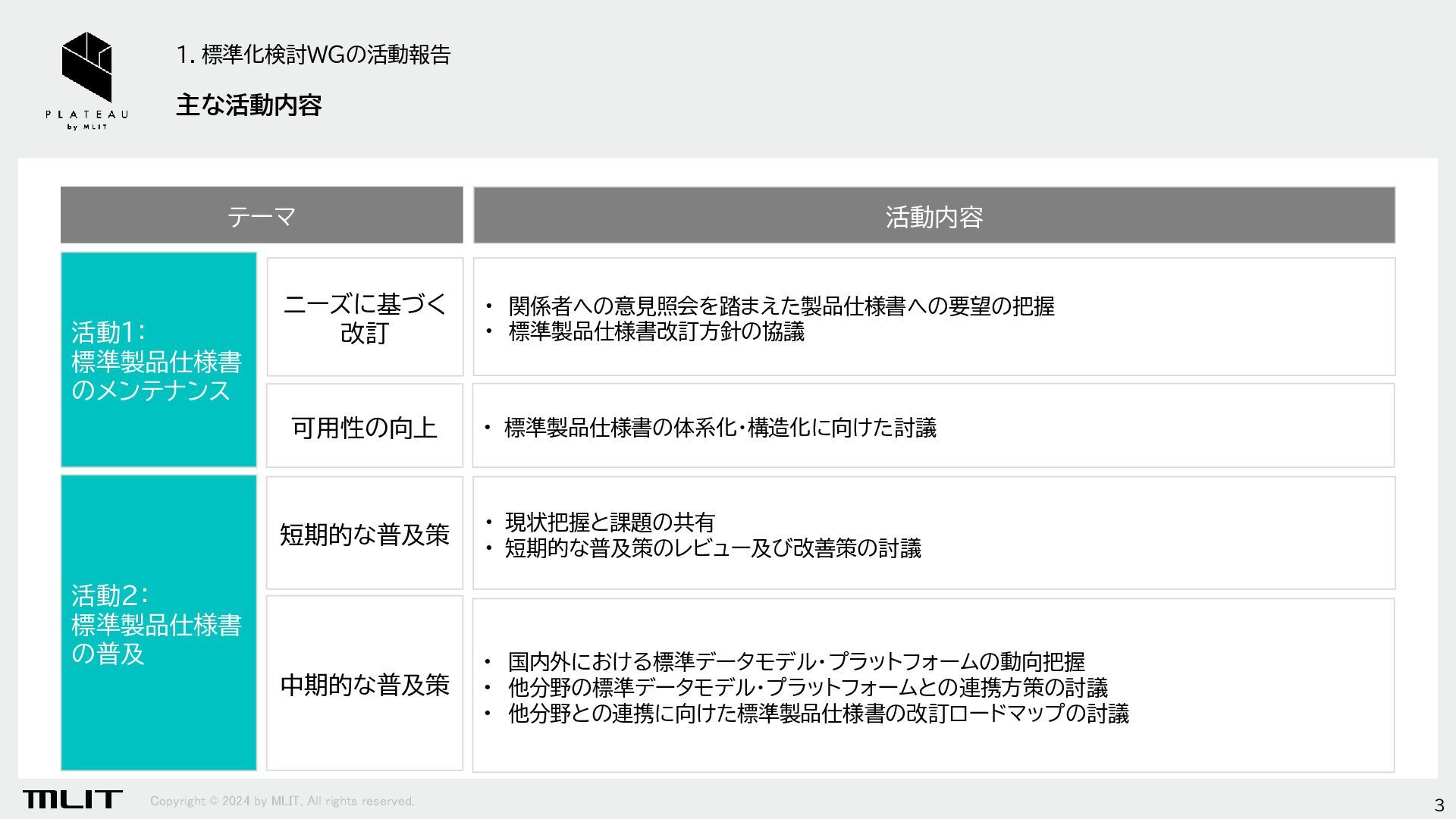Click the Copyright 2024 by MLIT text

click(282, 801)
